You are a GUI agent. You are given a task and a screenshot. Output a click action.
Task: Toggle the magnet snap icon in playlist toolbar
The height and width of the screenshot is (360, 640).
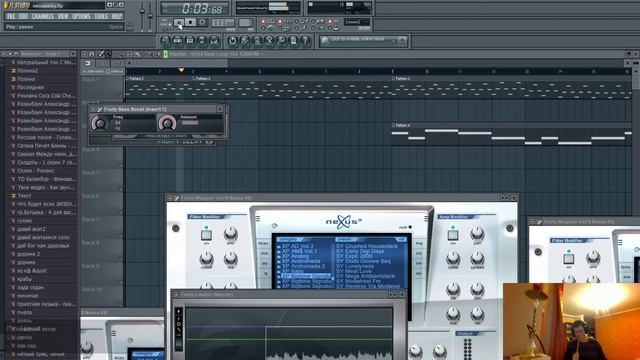pos(92,54)
